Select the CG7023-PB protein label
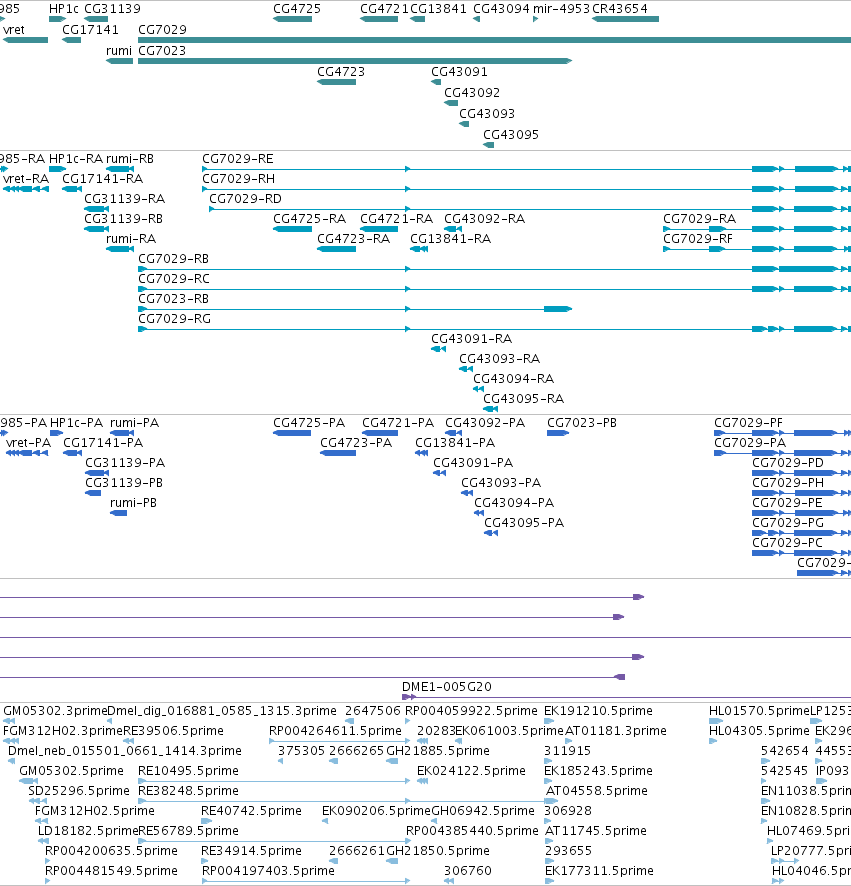The image size is (851, 886). (582, 423)
